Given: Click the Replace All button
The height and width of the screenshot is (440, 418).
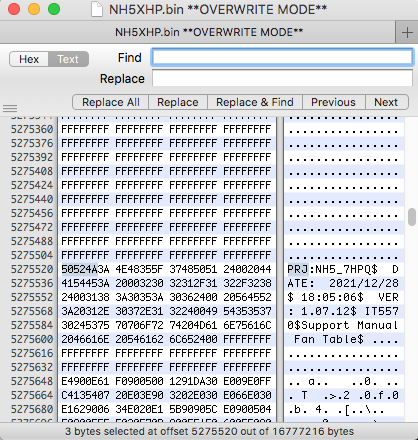Looking at the screenshot, I should click(x=111, y=102).
